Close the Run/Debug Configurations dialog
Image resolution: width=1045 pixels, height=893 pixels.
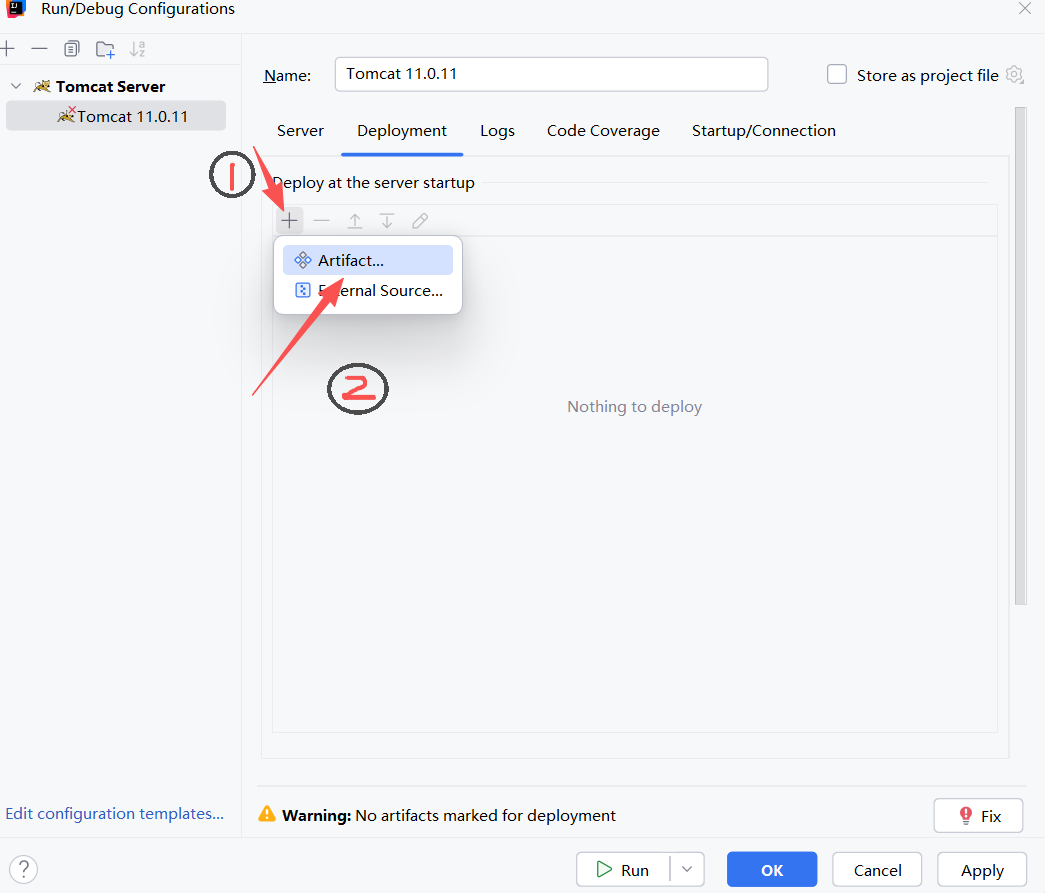(x=1025, y=9)
